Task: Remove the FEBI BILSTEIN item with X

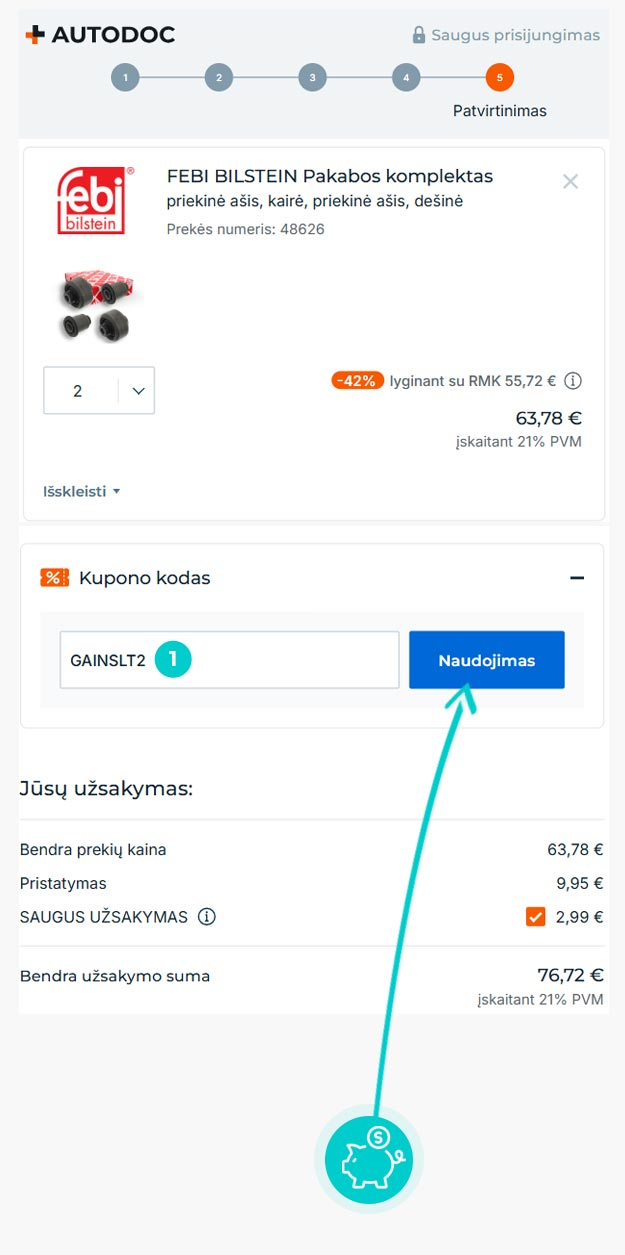Action: click(570, 181)
